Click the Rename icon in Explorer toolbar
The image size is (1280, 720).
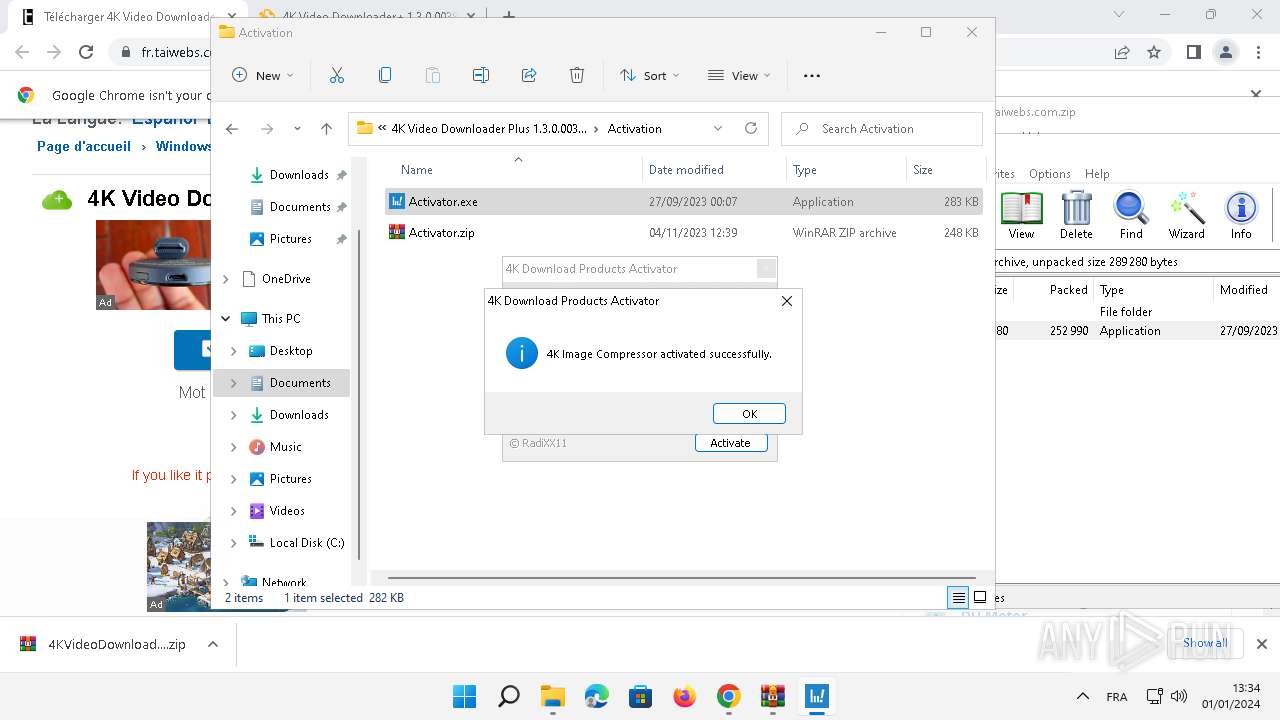coord(481,75)
